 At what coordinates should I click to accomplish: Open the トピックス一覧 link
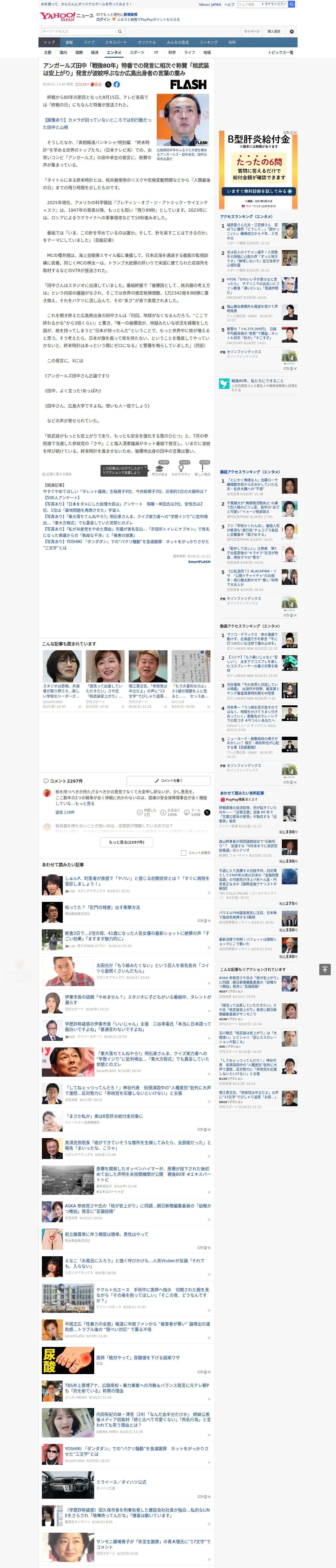[281, 52]
